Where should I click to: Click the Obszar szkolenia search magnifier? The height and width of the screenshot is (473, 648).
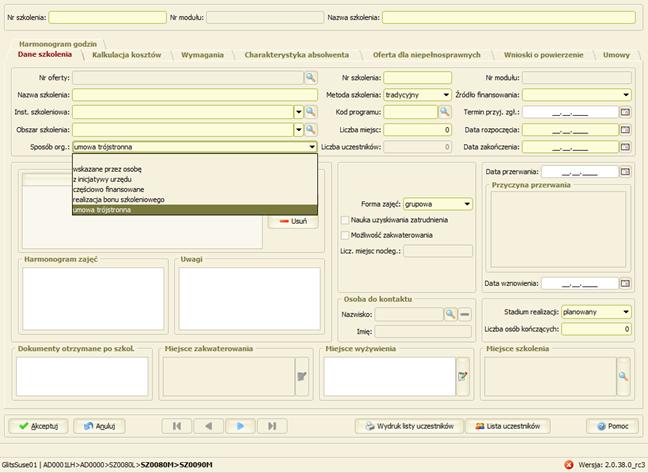coord(310,130)
